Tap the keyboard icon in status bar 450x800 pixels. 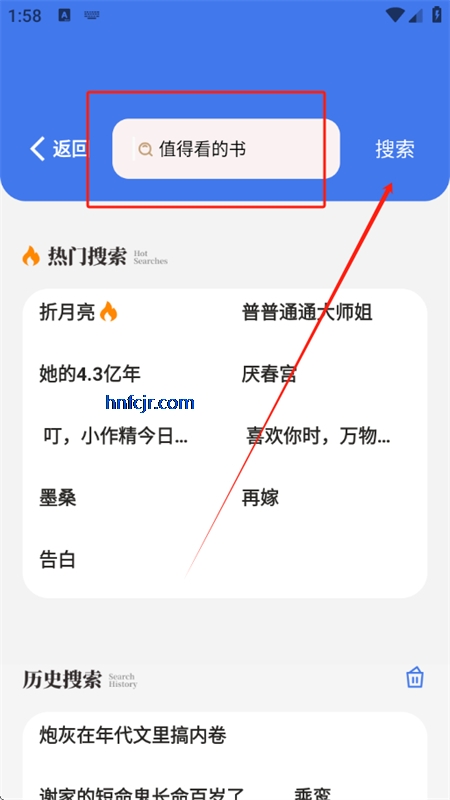pyautogui.click(x=92, y=15)
